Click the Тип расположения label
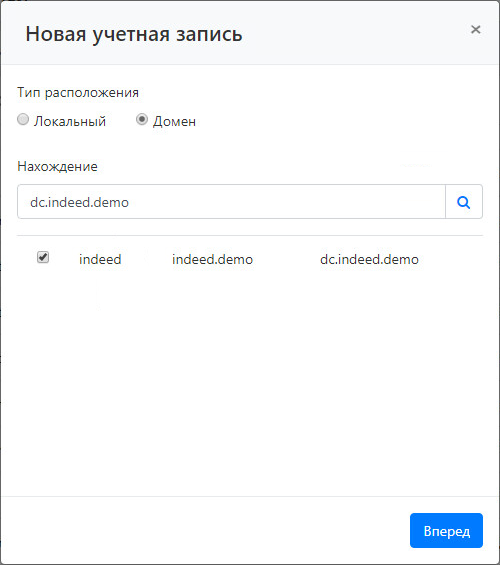The height and width of the screenshot is (565, 500). [78, 93]
